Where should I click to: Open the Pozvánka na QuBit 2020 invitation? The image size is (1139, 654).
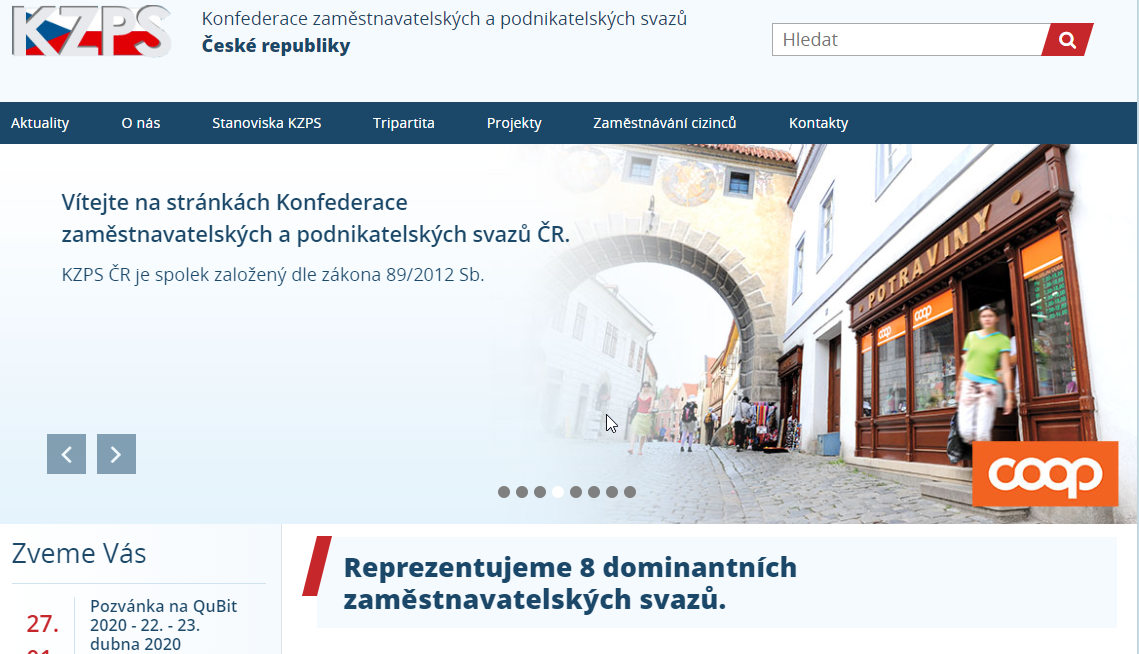[163, 625]
